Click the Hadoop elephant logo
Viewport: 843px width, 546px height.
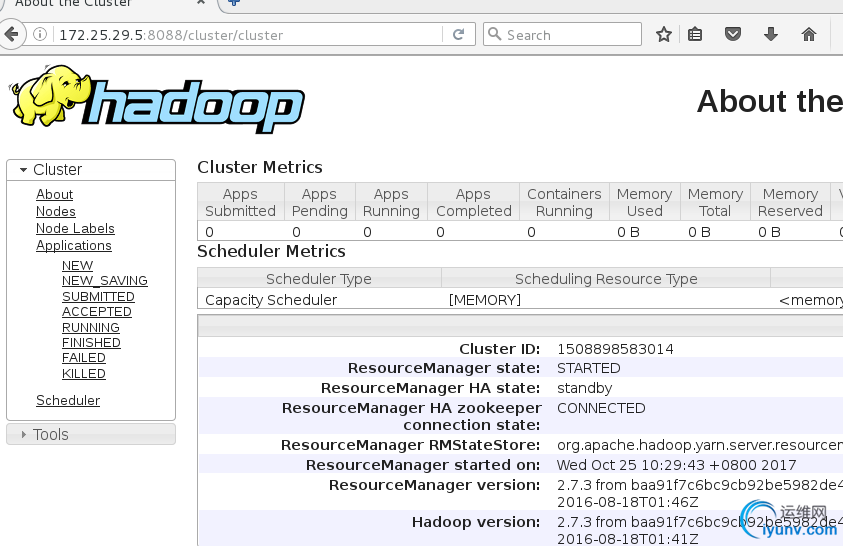[x=157, y=99]
